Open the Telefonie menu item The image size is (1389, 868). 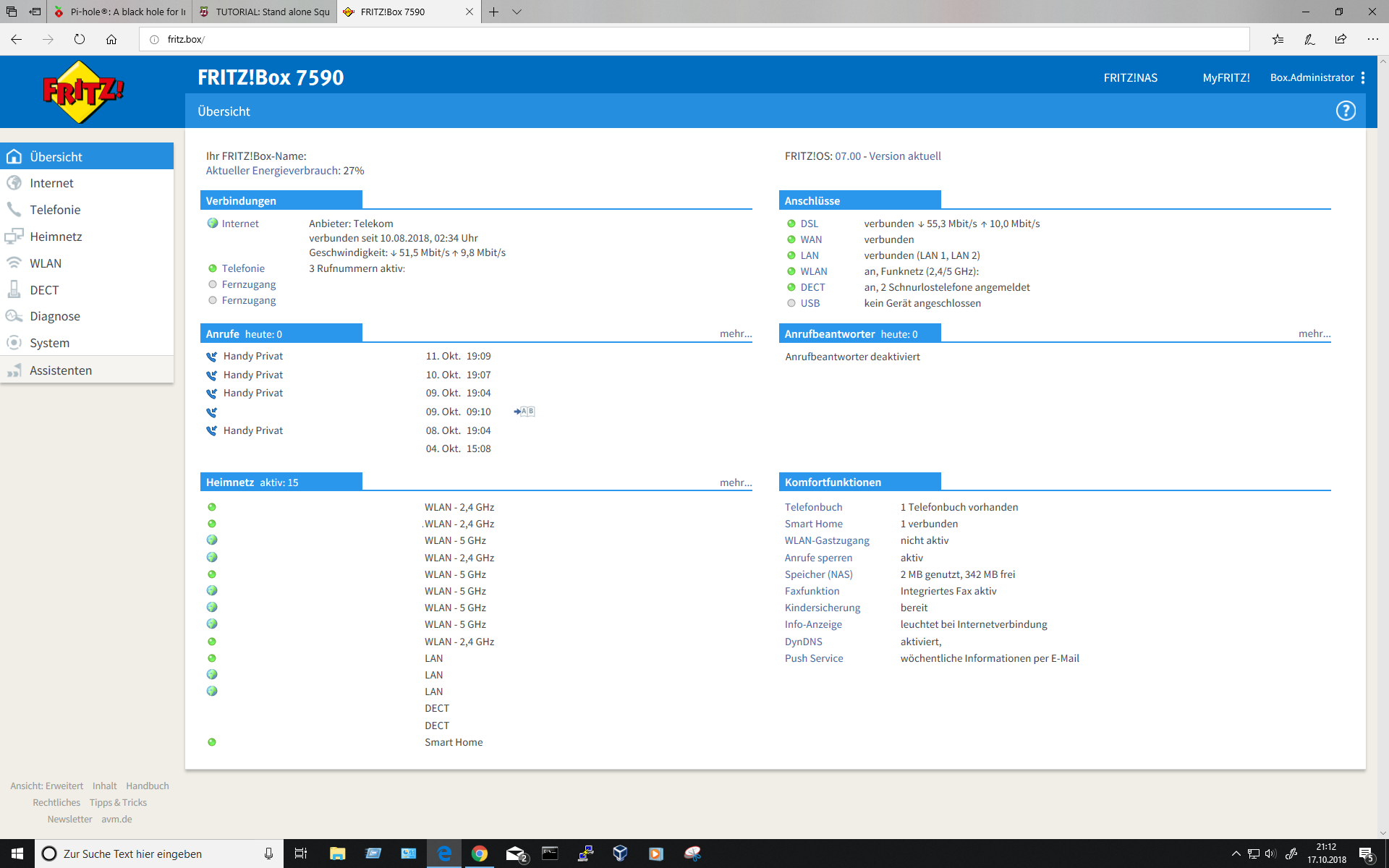click(87, 210)
